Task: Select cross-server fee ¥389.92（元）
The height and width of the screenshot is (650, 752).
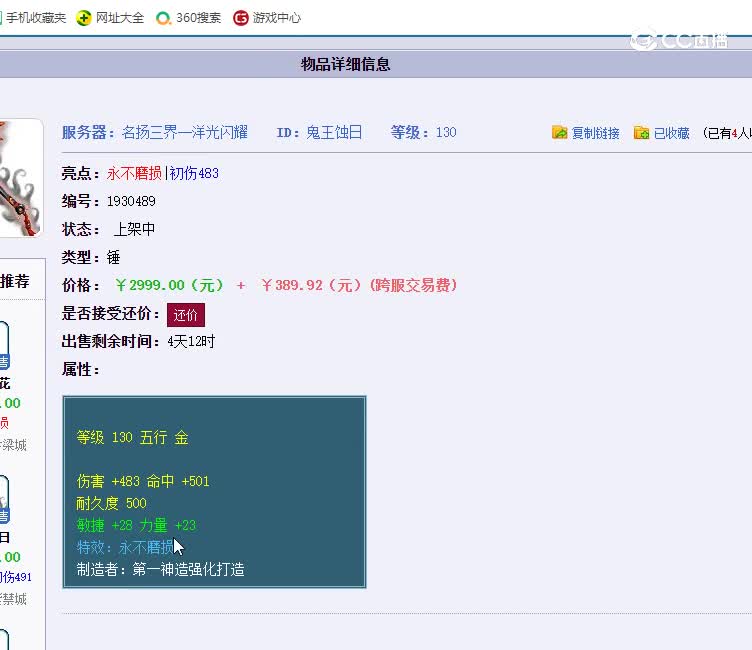Action: [x=310, y=285]
